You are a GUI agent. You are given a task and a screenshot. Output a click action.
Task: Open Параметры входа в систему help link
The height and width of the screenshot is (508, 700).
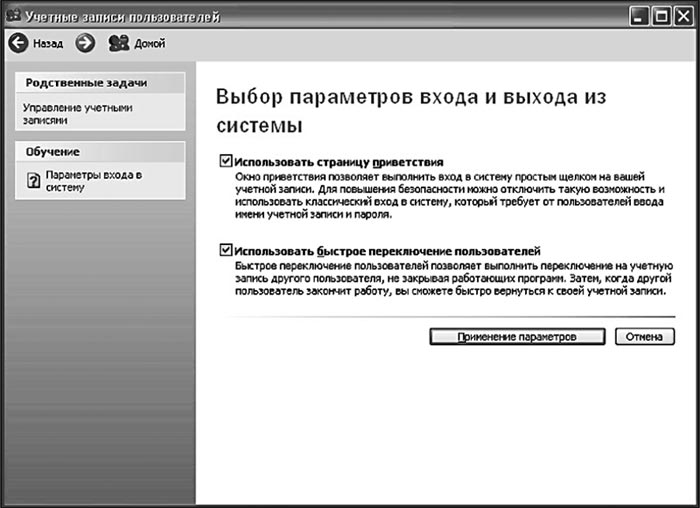[x=94, y=181]
